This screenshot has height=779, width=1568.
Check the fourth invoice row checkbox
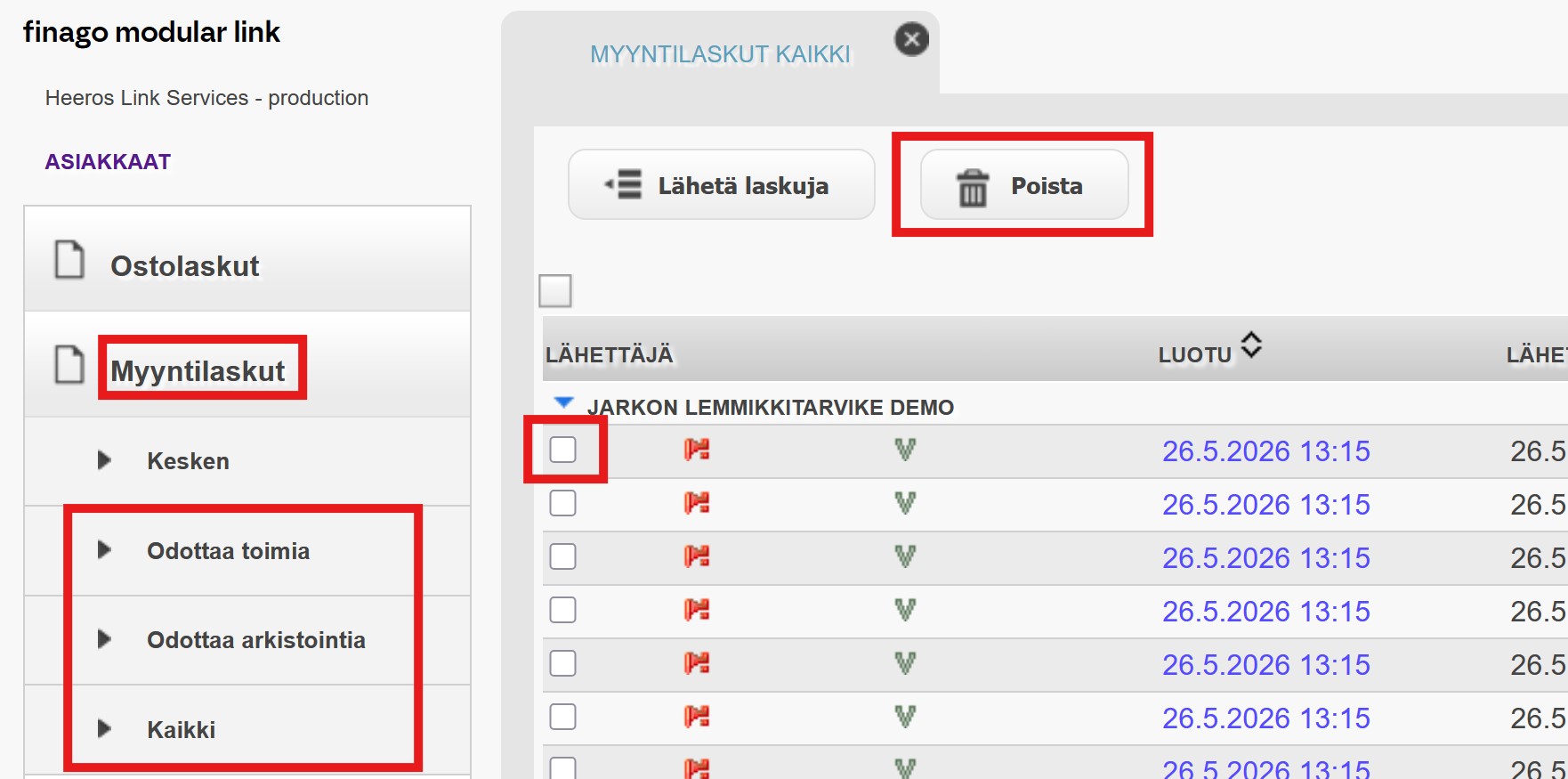point(563,610)
